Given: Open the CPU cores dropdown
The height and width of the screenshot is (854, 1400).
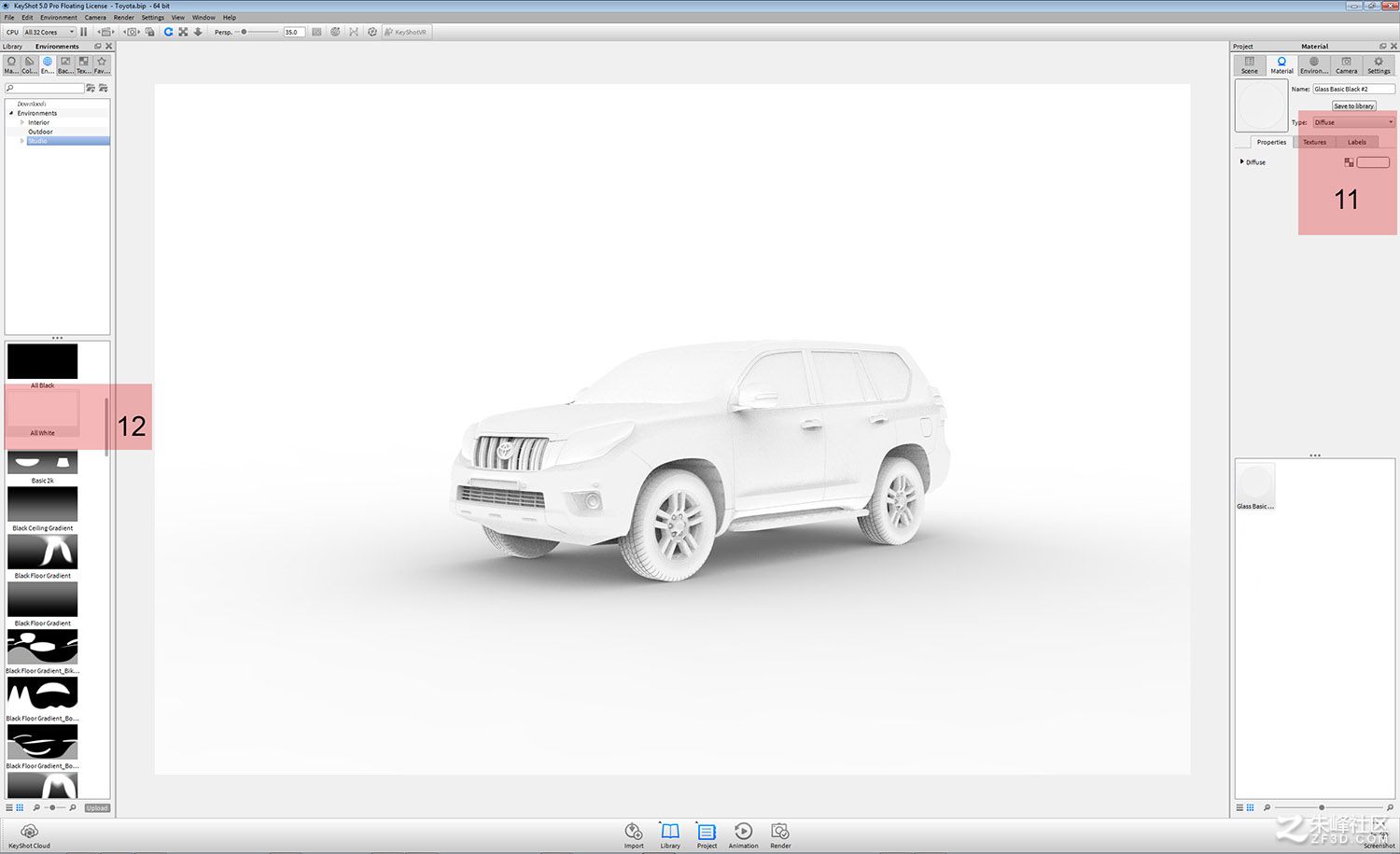Looking at the screenshot, I should pyautogui.click(x=49, y=32).
